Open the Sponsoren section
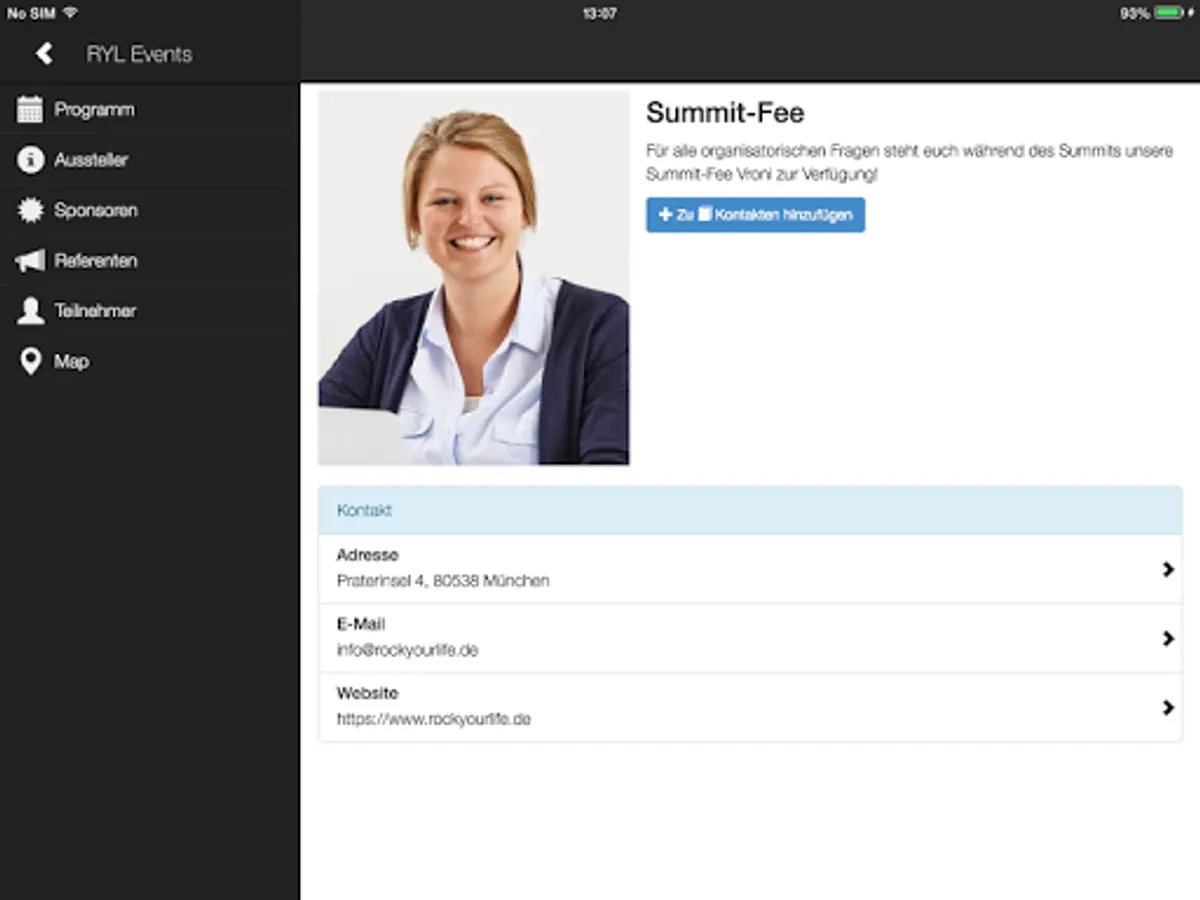This screenshot has height=900, width=1200. click(150, 210)
